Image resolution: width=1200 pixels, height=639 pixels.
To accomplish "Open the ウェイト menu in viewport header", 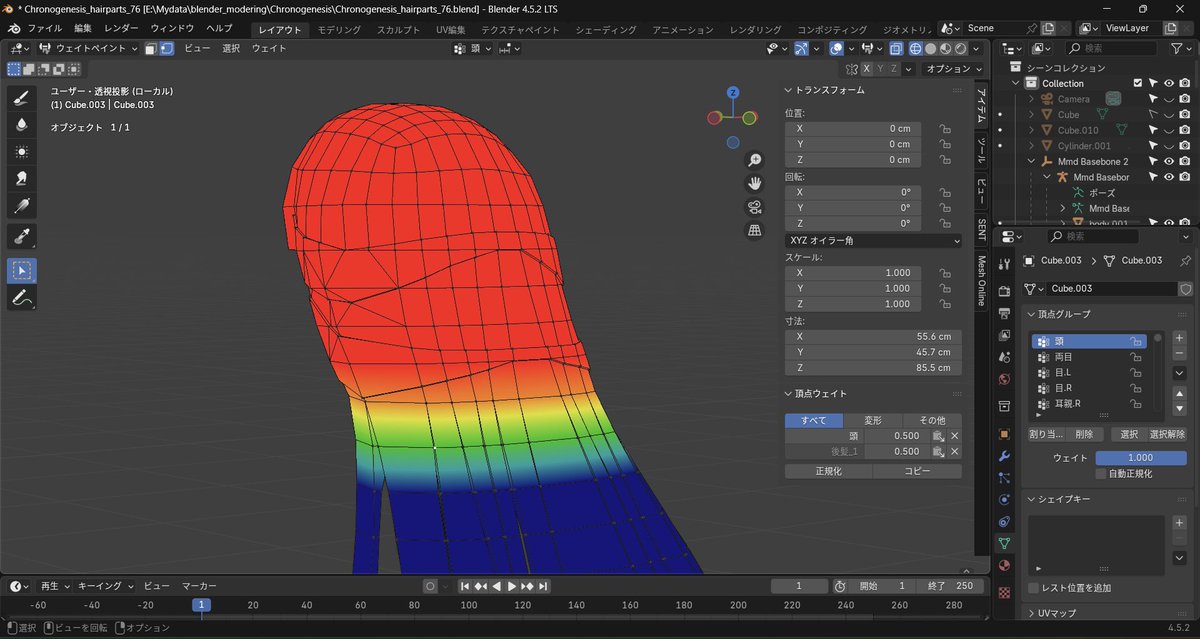I will point(269,48).
